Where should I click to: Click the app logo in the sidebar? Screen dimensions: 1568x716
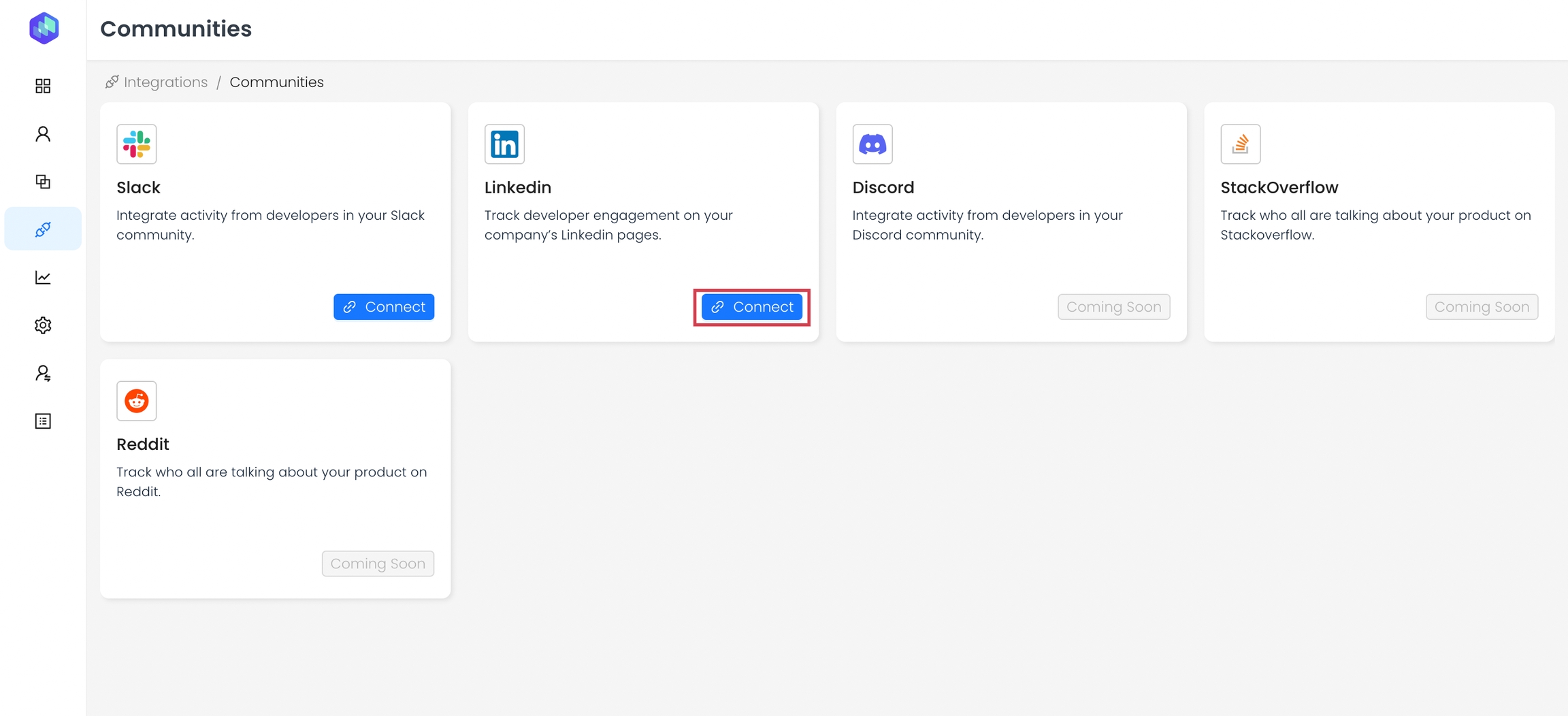[44, 29]
